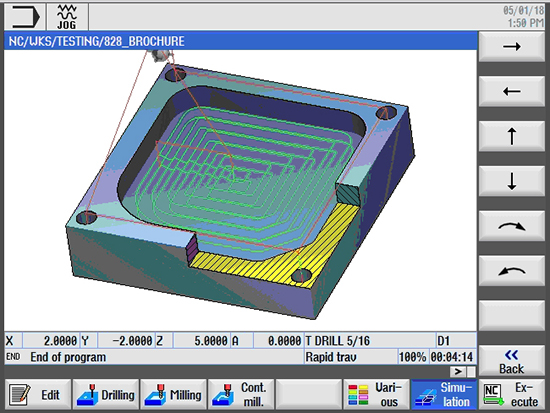Click the JOG mode icon
Image resolution: width=550 pixels, height=413 pixels.
[x=67, y=16]
